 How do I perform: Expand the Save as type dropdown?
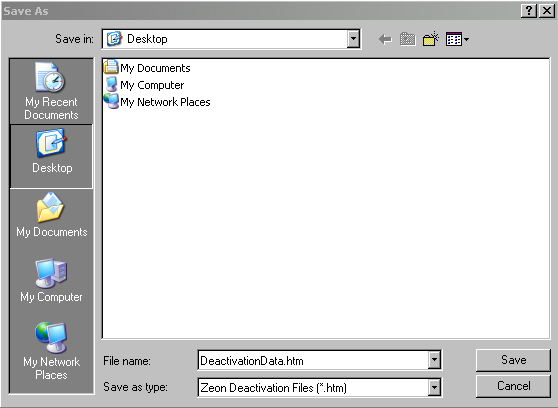click(434, 387)
